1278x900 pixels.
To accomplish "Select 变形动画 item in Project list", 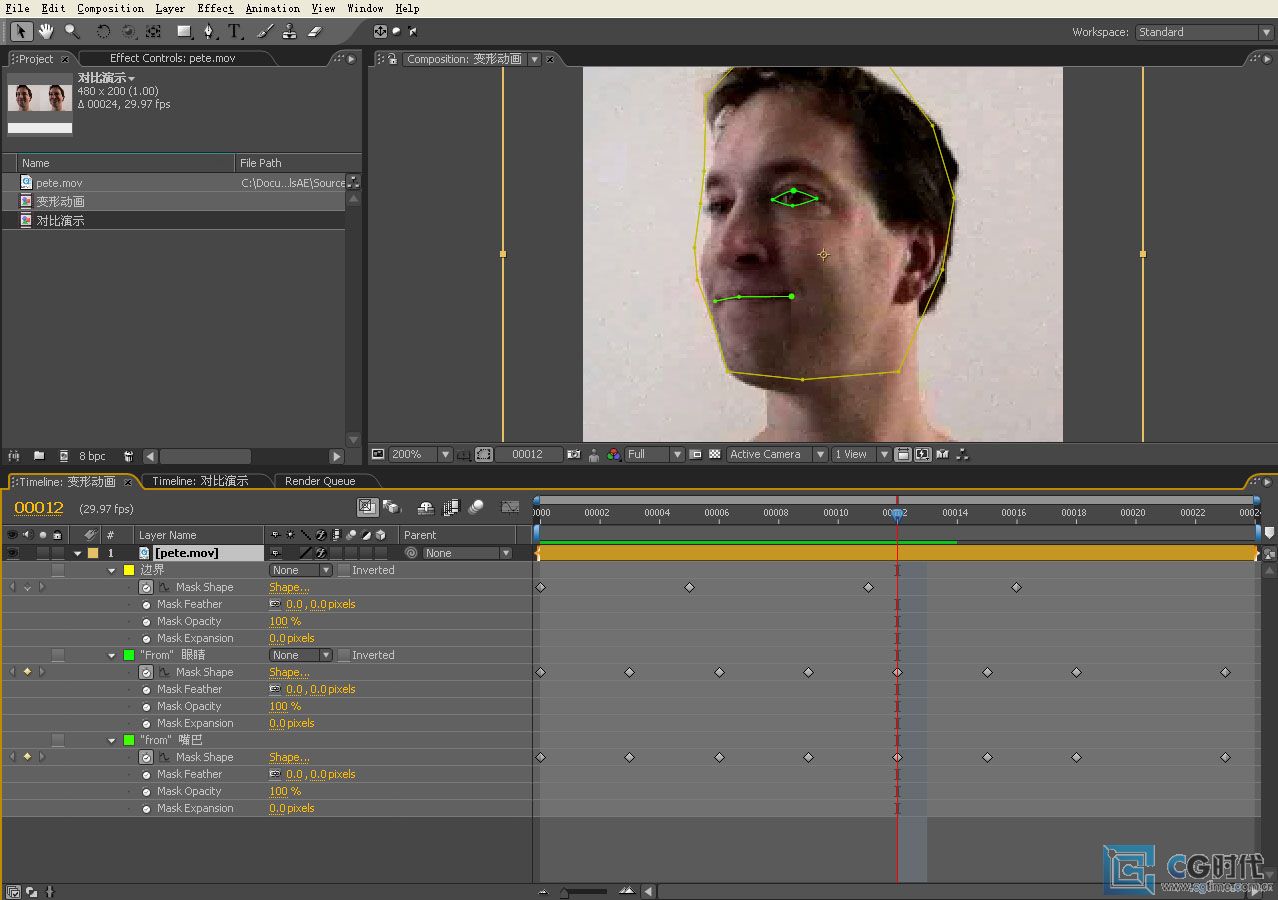I will click(60, 201).
